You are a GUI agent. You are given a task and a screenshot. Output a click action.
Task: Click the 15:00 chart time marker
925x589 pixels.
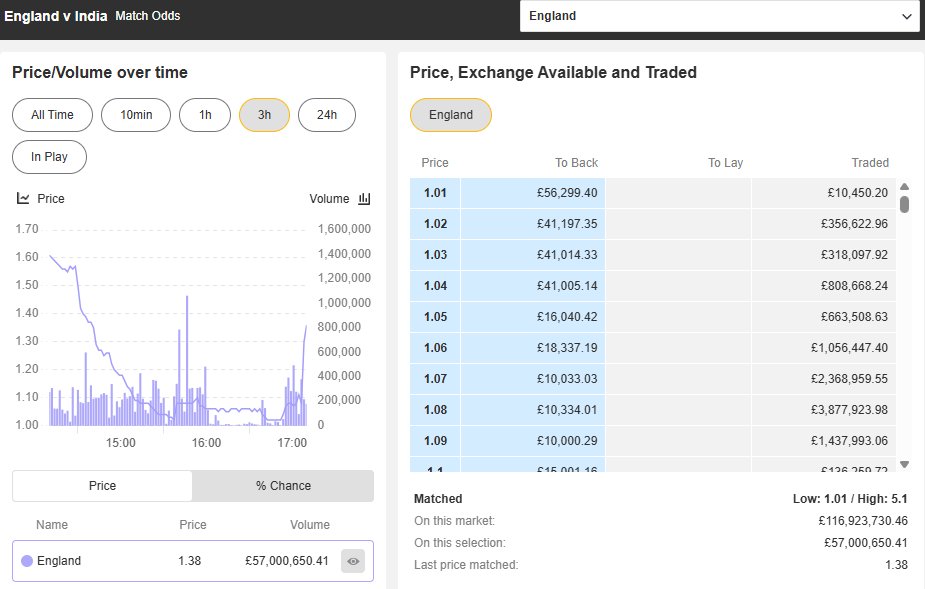coord(120,443)
